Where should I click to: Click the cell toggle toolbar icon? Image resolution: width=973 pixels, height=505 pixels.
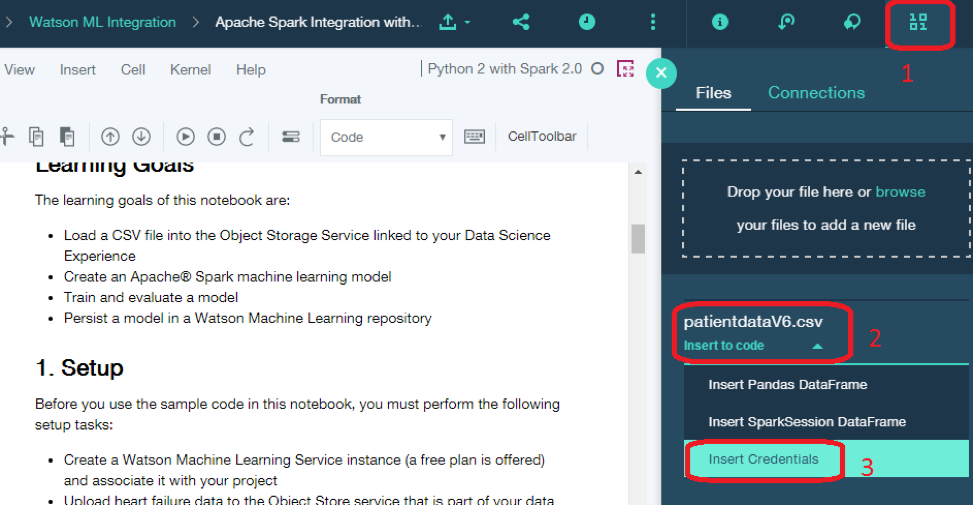click(291, 136)
